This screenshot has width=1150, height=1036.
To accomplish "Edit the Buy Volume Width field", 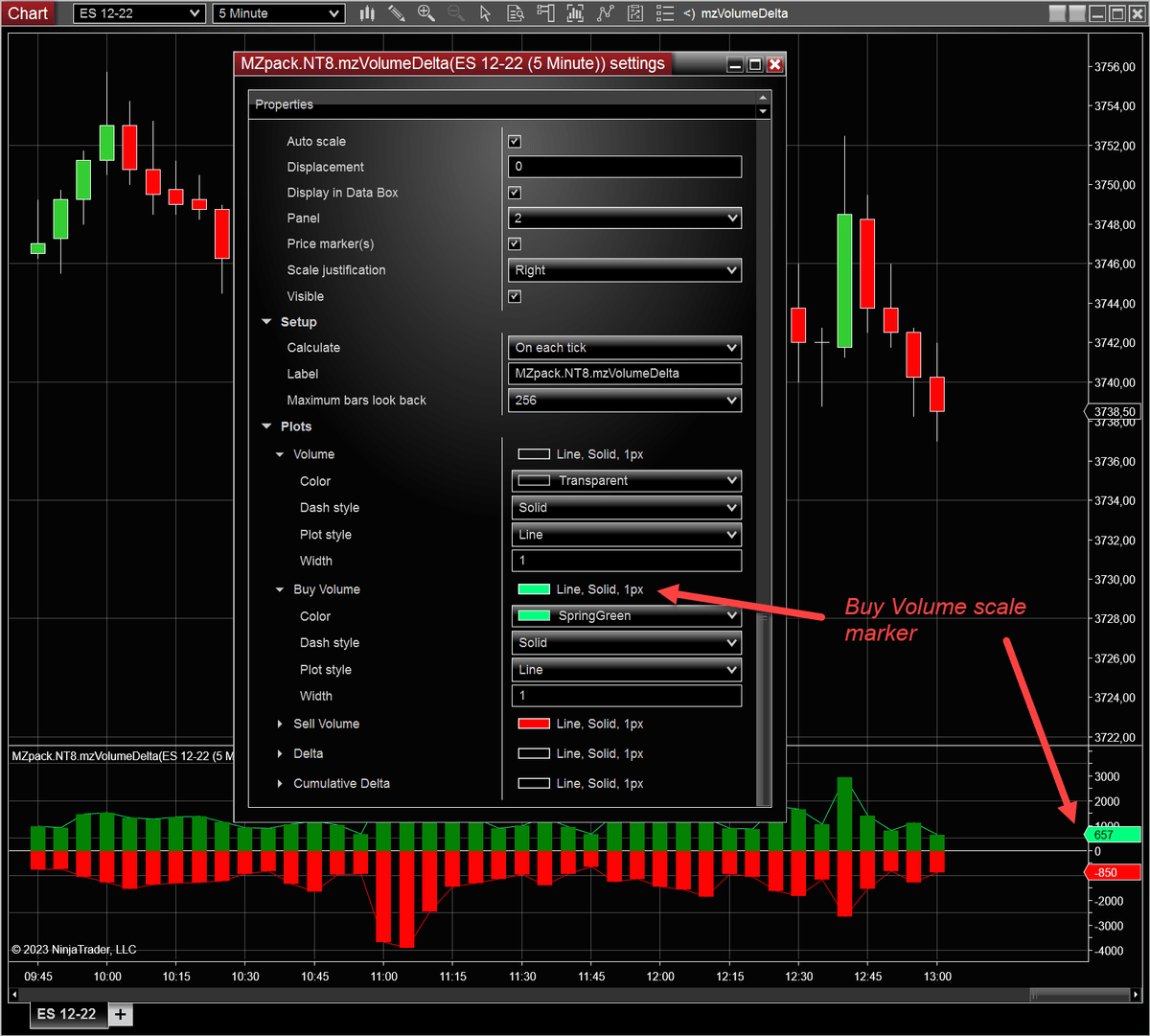I will (627, 696).
